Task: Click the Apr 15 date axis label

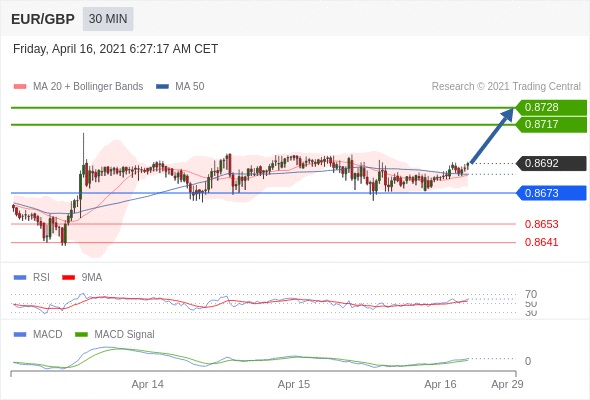Action: click(x=294, y=384)
